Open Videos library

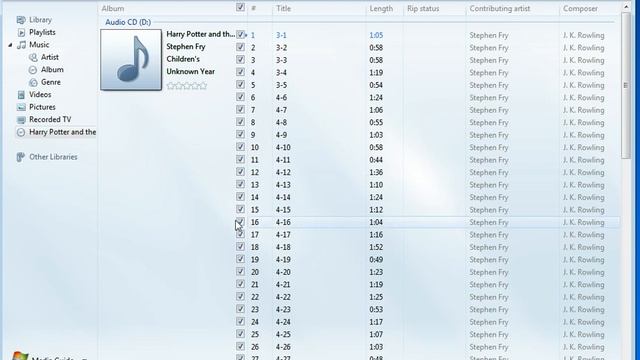tap(40, 95)
